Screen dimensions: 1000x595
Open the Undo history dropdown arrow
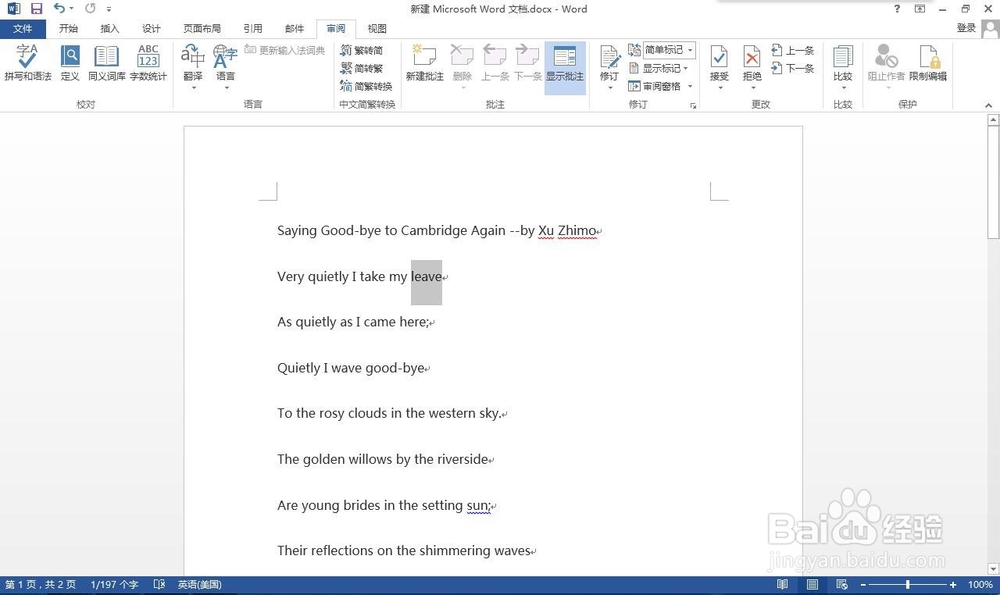point(71,8)
